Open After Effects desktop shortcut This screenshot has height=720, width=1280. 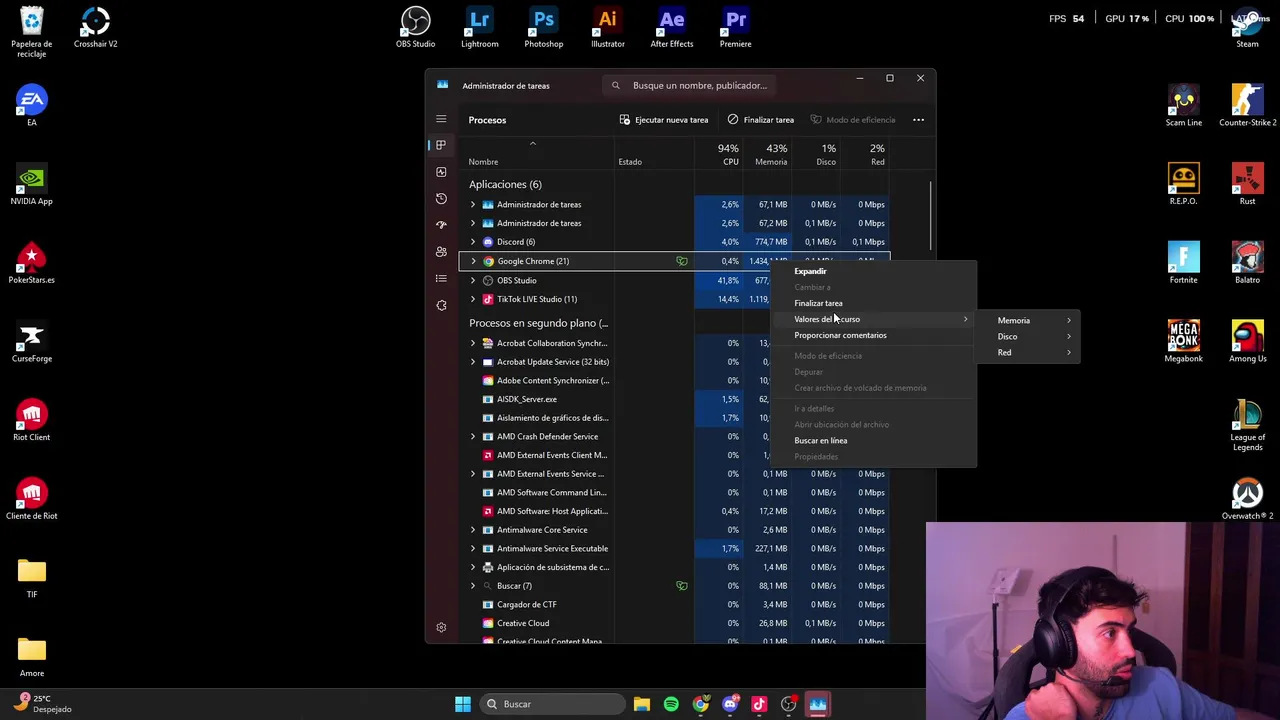coord(671,28)
